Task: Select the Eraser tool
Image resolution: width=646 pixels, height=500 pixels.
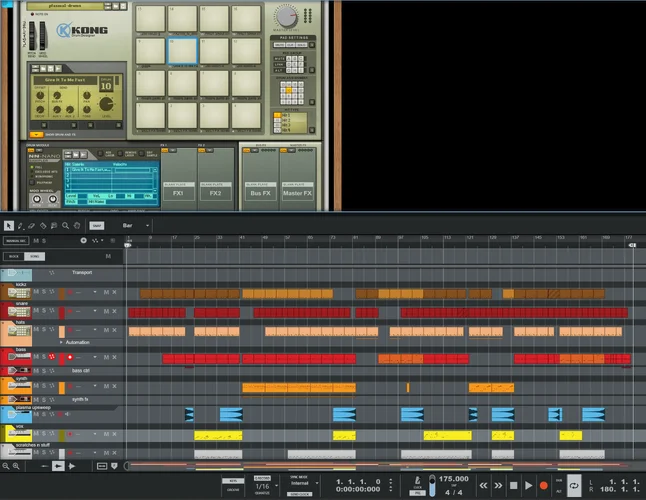Action: point(31,226)
